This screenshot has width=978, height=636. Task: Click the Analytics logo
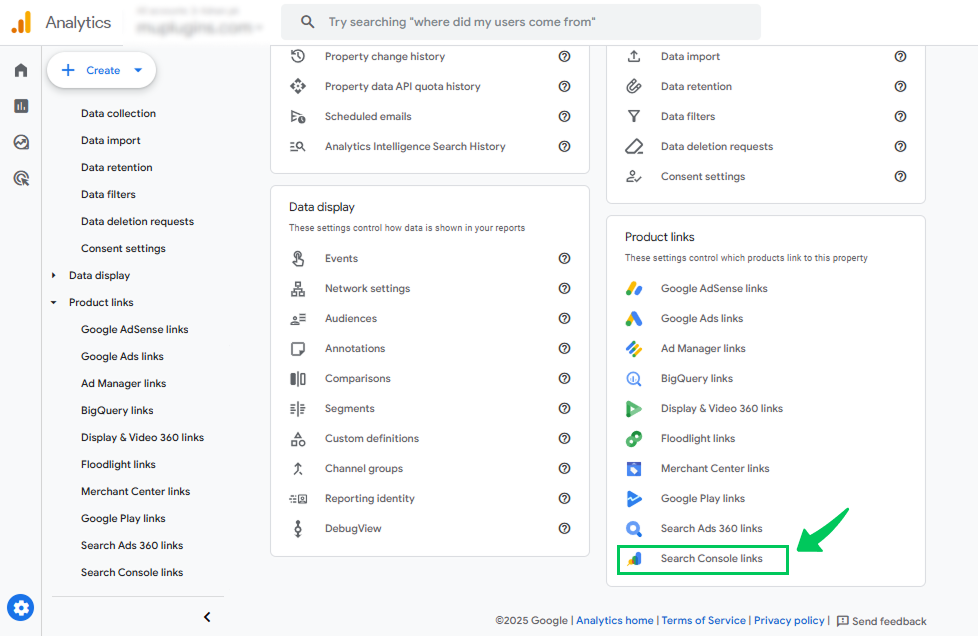click(21, 22)
